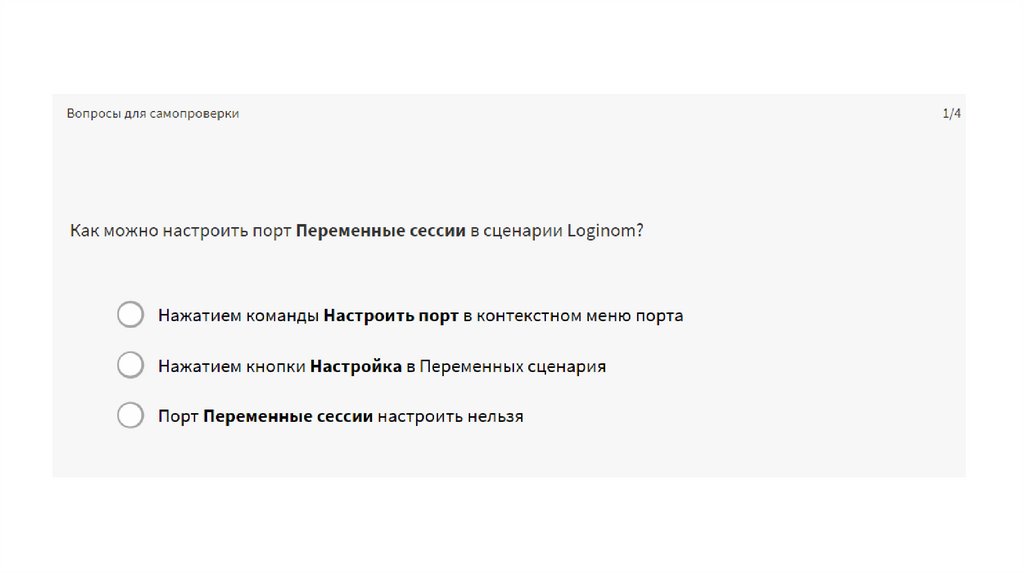Click the text 'в Переменных сценария'
This screenshot has width=1024, height=574.
[x=506, y=367]
